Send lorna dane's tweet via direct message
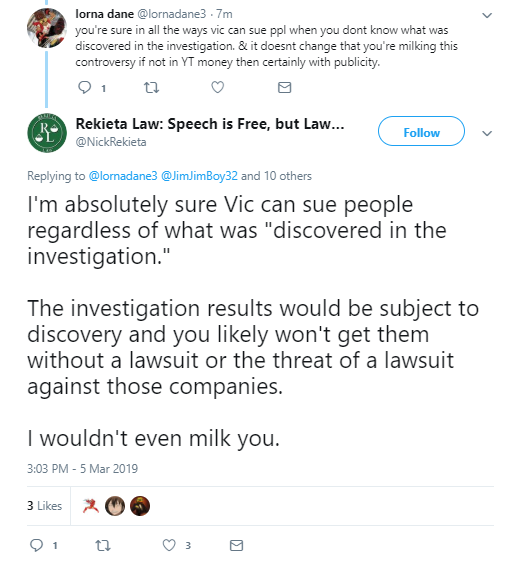The image size is (519, 570). click(284, 88)
